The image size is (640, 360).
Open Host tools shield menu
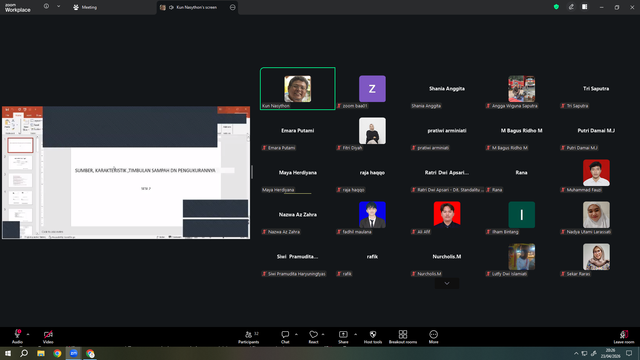click(373, 337)
